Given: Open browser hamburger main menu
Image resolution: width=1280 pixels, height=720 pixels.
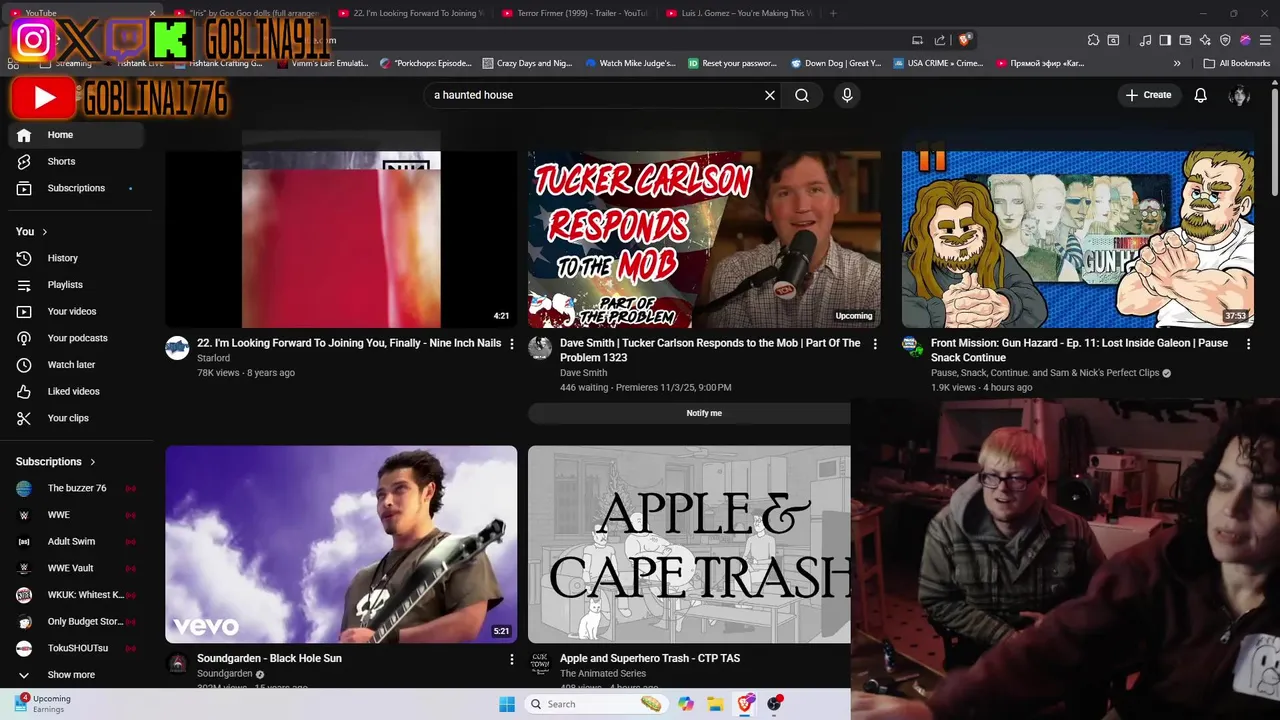Looking at the screenshot, I should tap(1265, 40).
